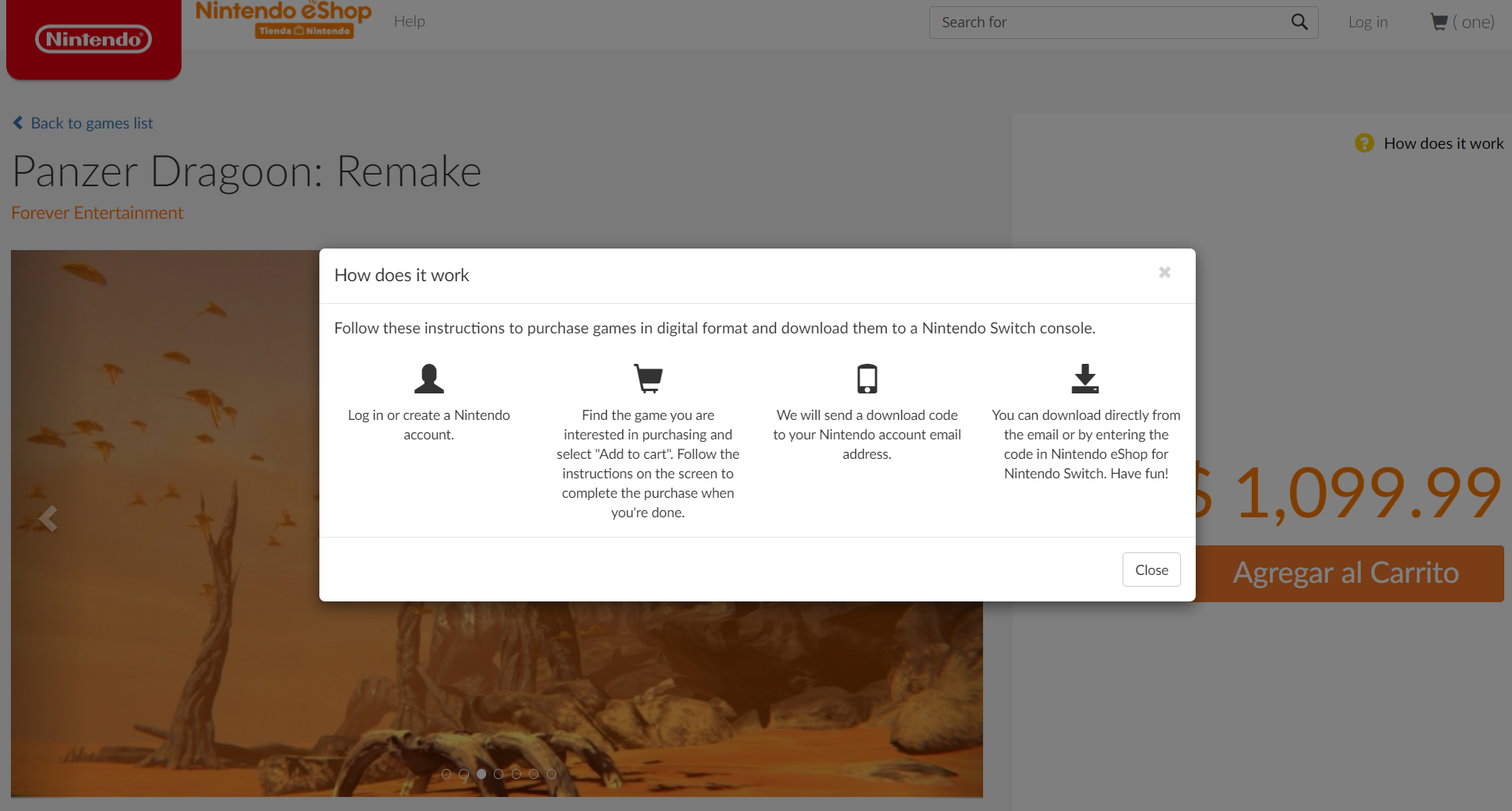Show previous screenshot with left arrow
This screenshot has width=1512, height=811.
pyautogui.click(x=48, y=518)
